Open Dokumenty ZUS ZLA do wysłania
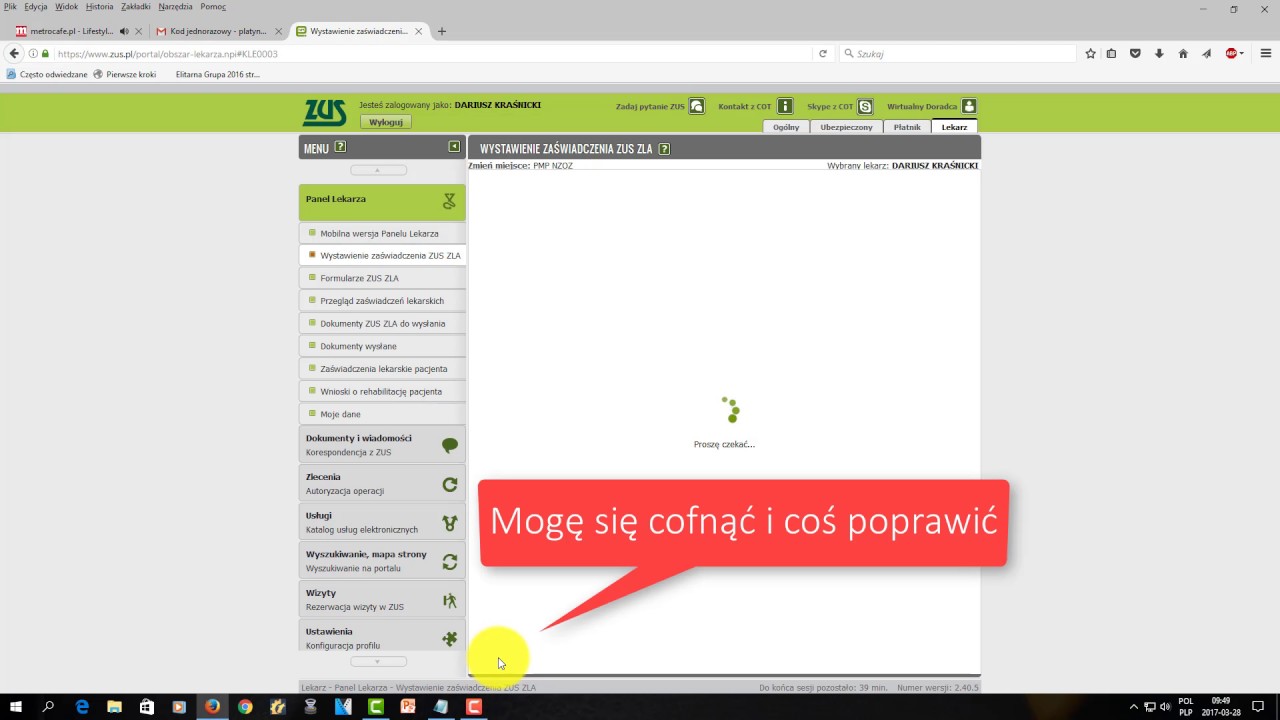The width and height of the screenshot is (1280, 720). coord(382,323)
